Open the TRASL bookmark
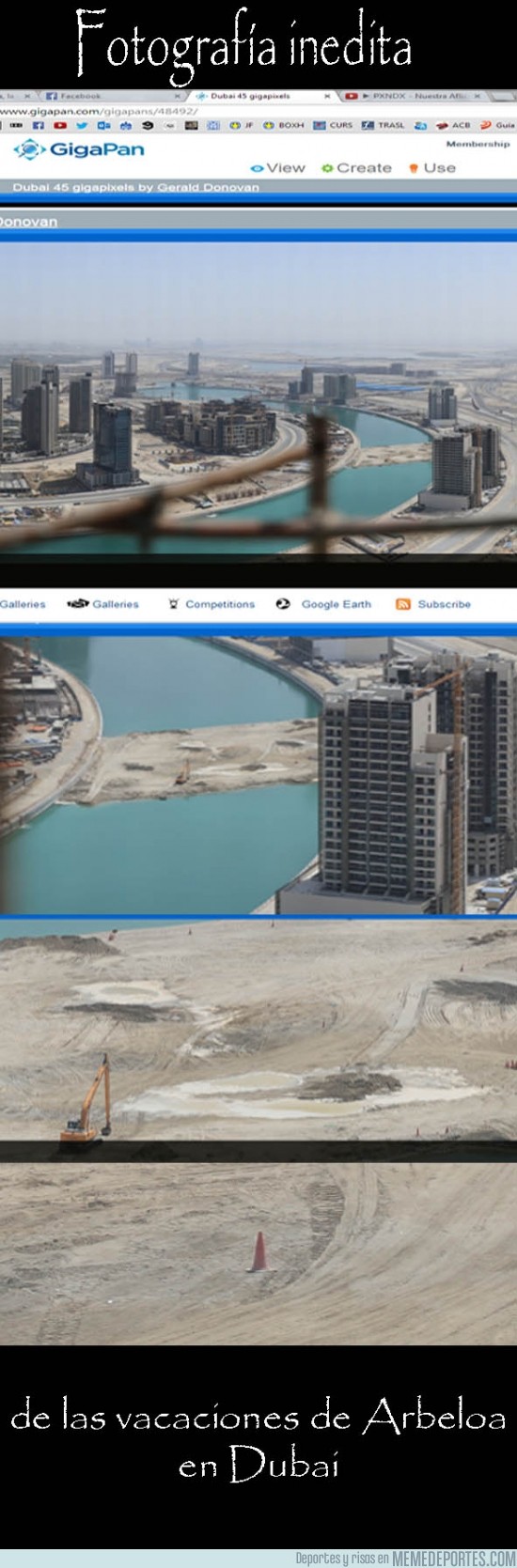Screen dimensions: 517x1568 pos(384,125)
